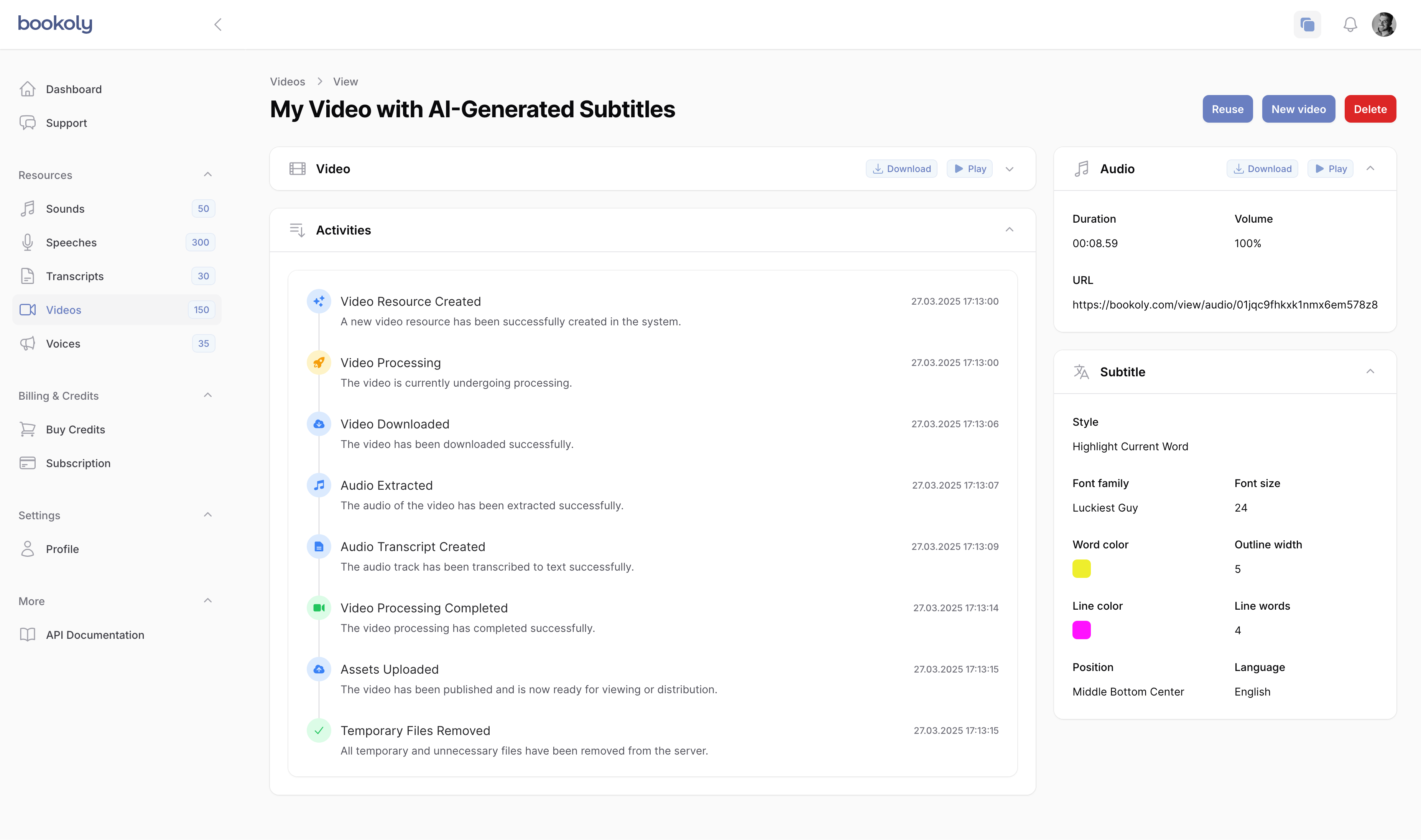Image resolution: width=1421 pixels, height=840 pixels.
Task: Click the Audio Extracted music note icon
Action: 319,485
